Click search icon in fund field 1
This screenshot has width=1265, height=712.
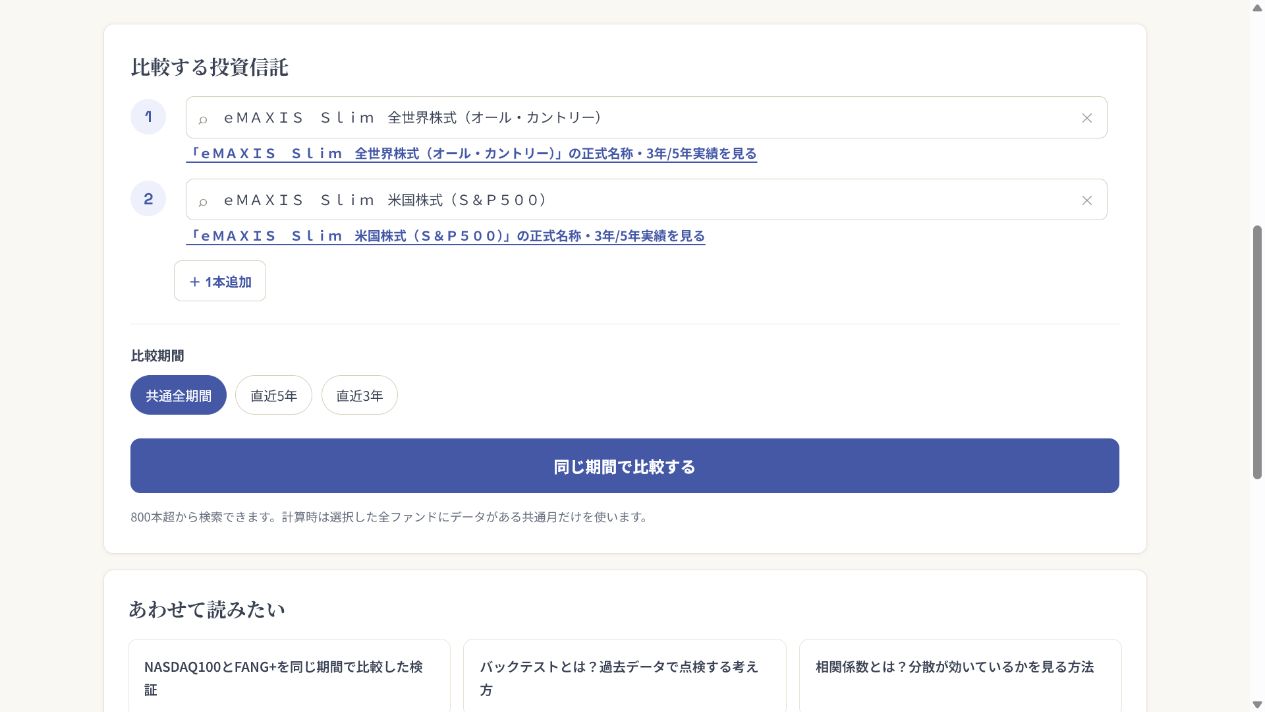click(203, 119)
